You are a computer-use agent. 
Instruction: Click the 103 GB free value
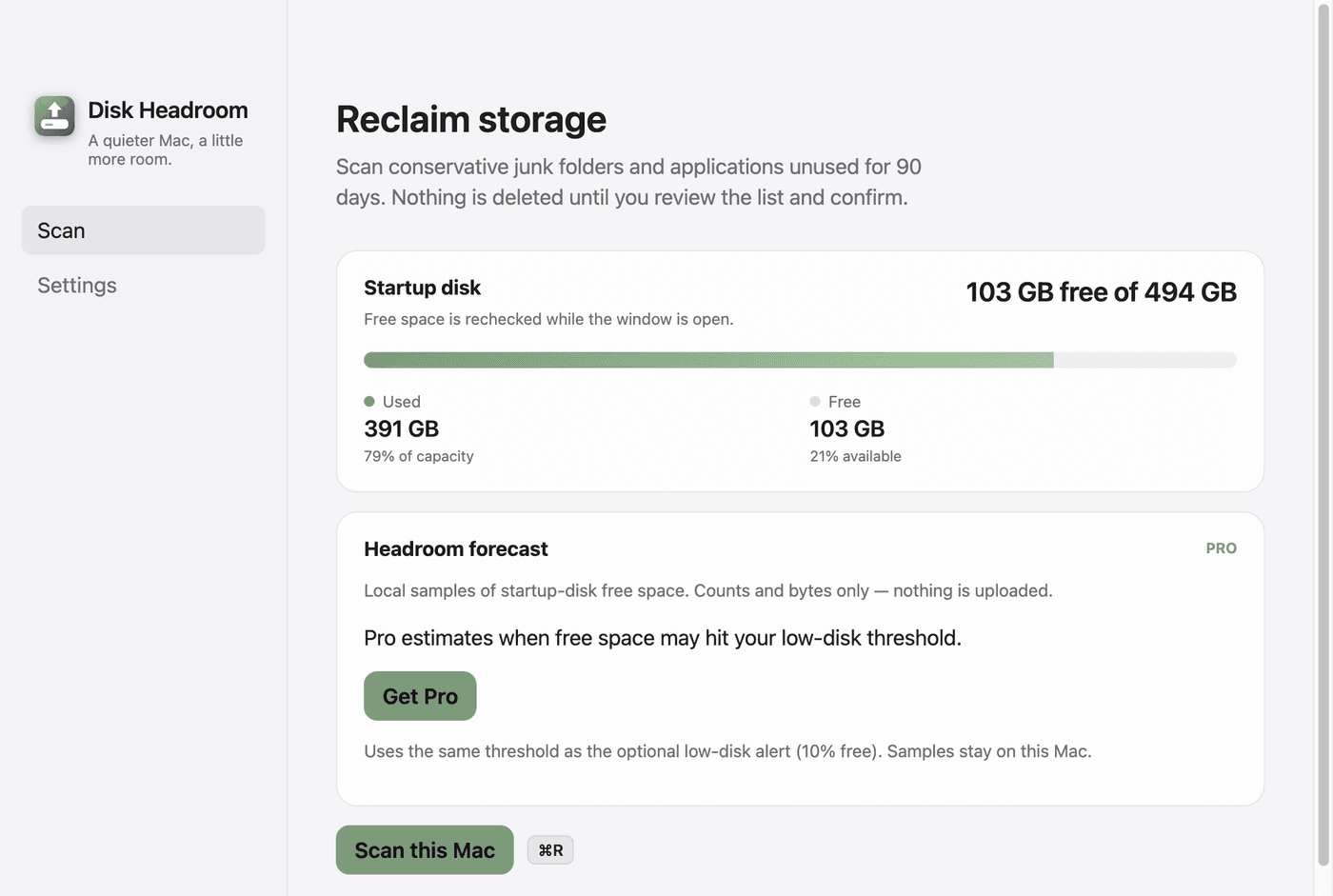coord(847,428)
